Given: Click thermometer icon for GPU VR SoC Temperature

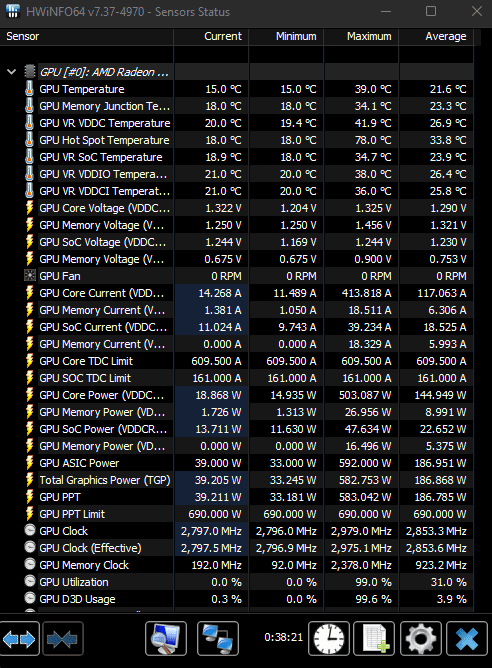Looking at the screenshot, I should tap(29, 157).
